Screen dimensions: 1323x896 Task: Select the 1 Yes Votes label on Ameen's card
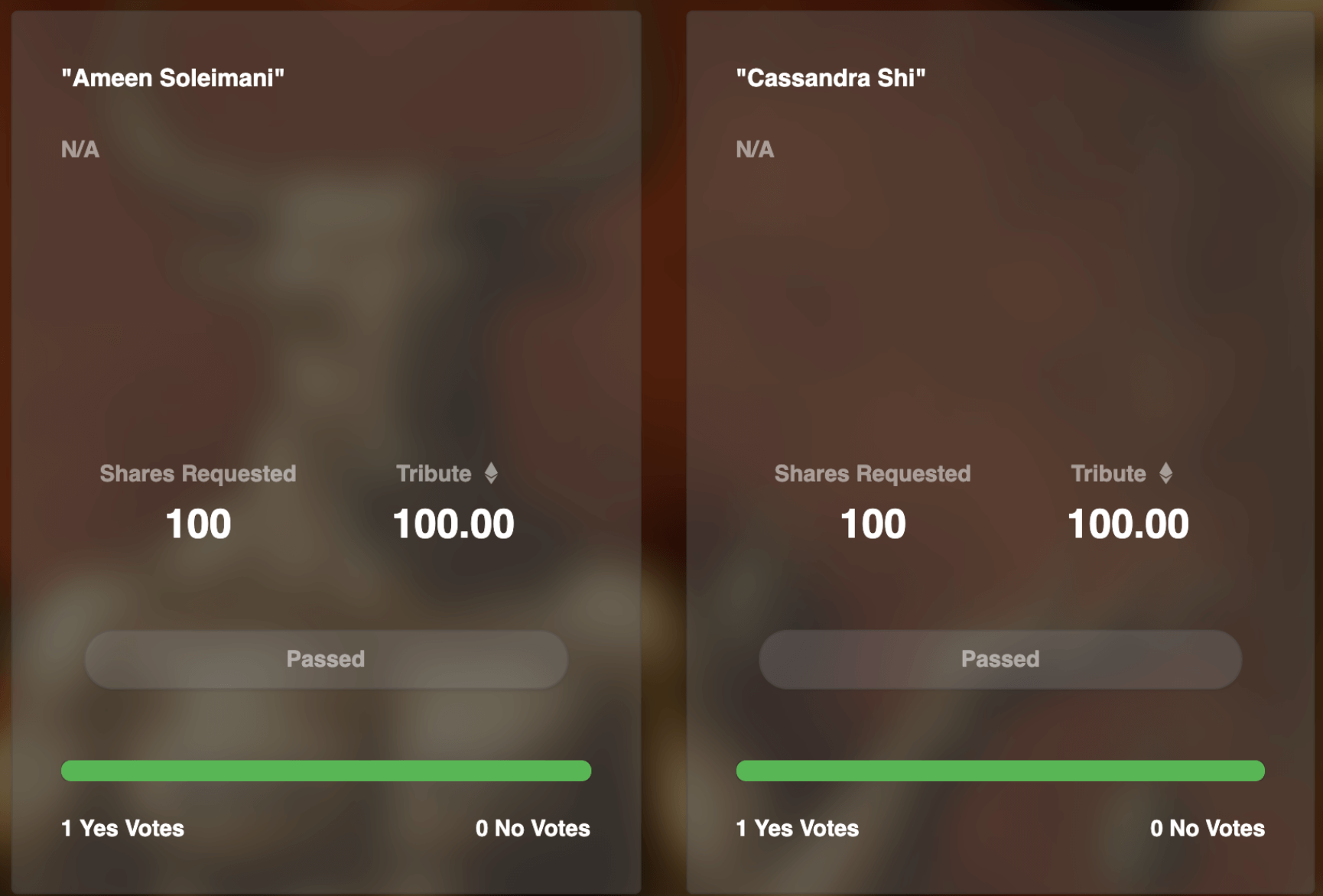tap(123, 829)
